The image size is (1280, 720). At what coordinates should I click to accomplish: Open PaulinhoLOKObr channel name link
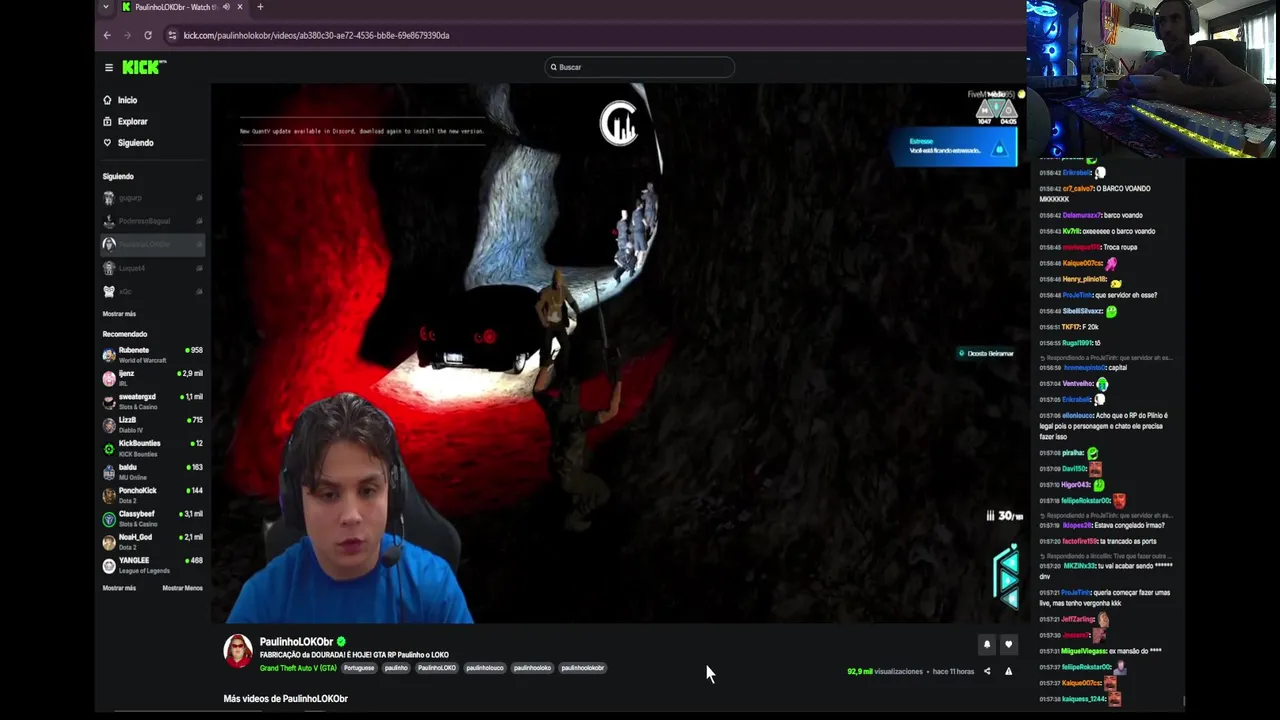pyautogui.click(x=296, y=642)
